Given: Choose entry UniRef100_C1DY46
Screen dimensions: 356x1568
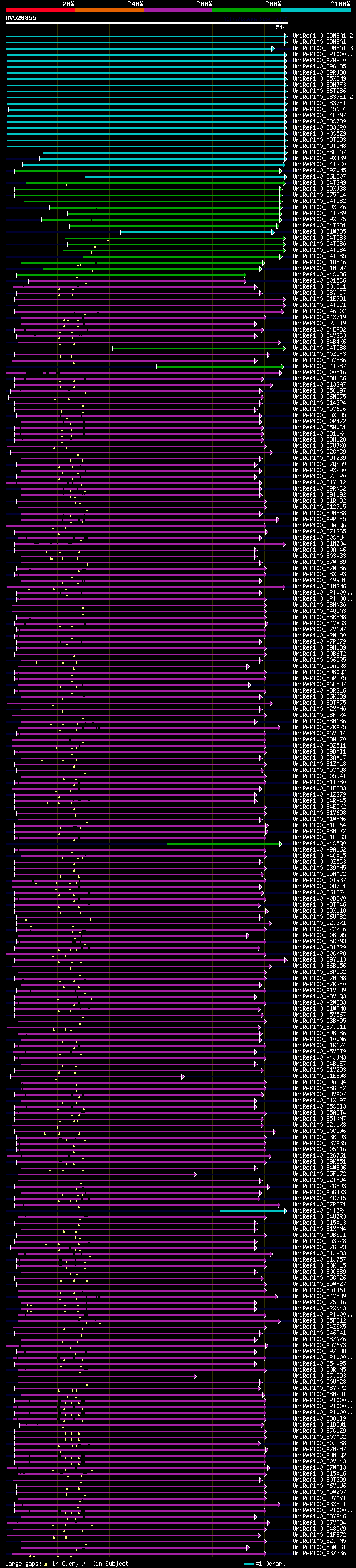Looking at the screenshot, I should coord(319,263).
